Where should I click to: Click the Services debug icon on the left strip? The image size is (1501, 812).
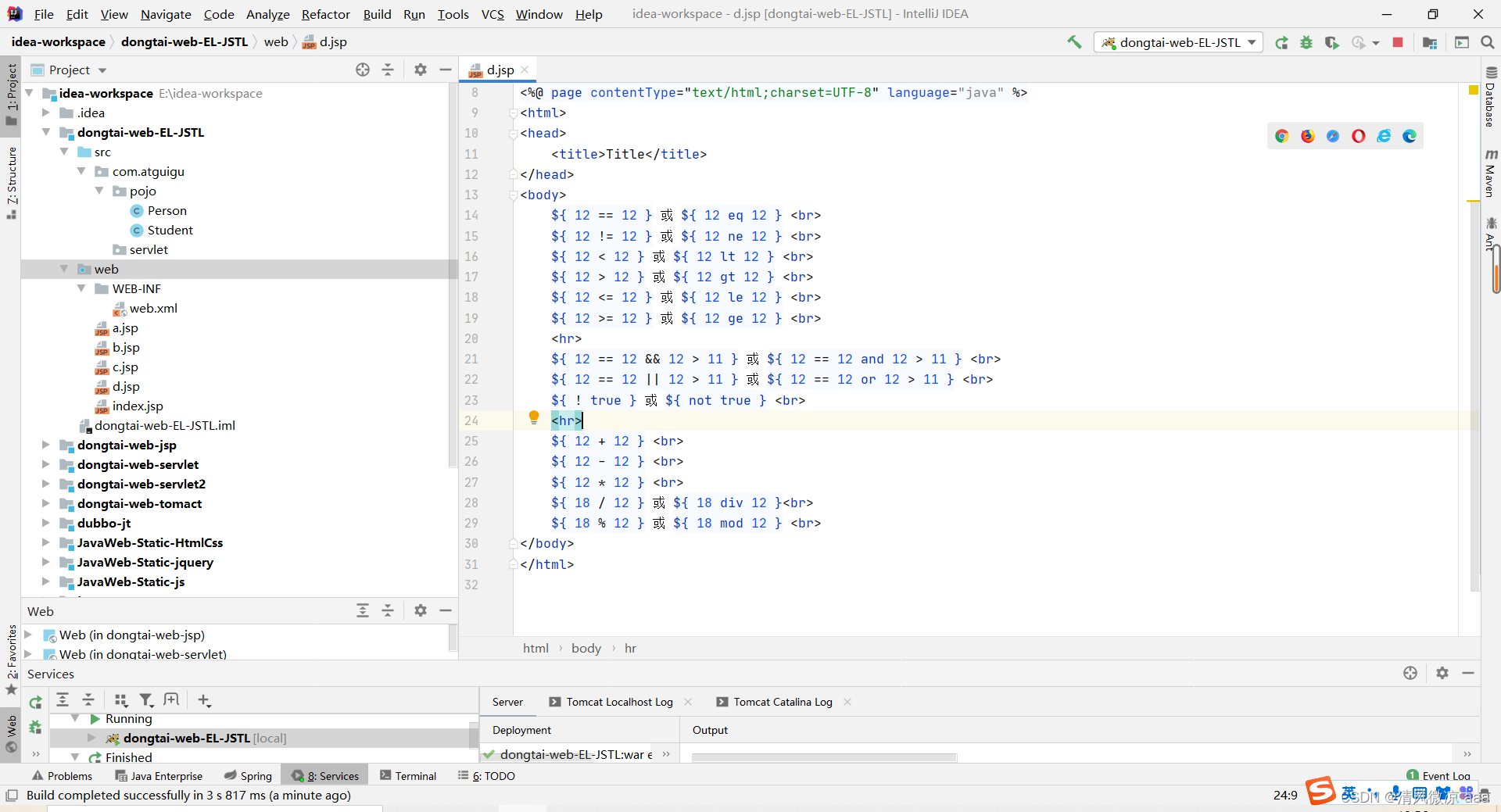click(35, 728)
